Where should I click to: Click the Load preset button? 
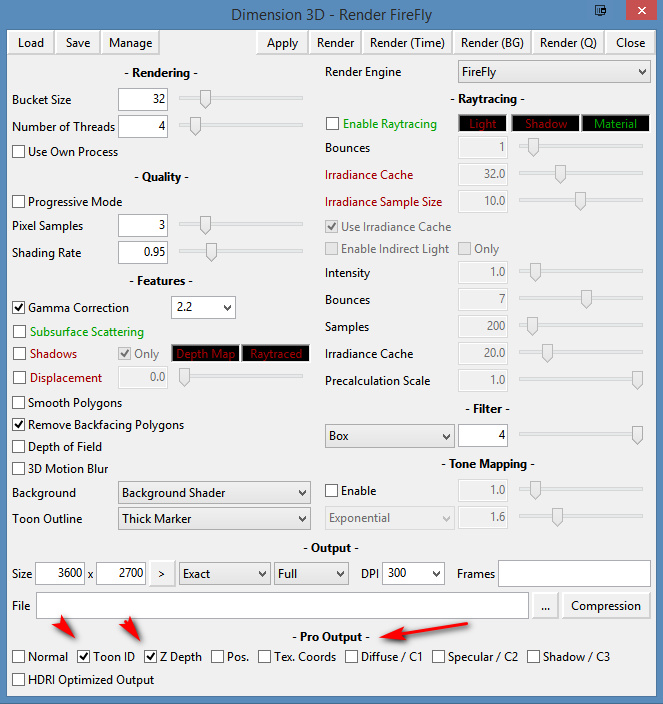[x=31, y=43]
